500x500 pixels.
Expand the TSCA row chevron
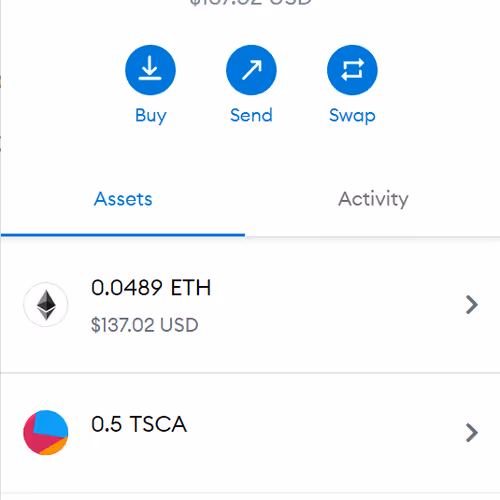[x=472, y=433]
